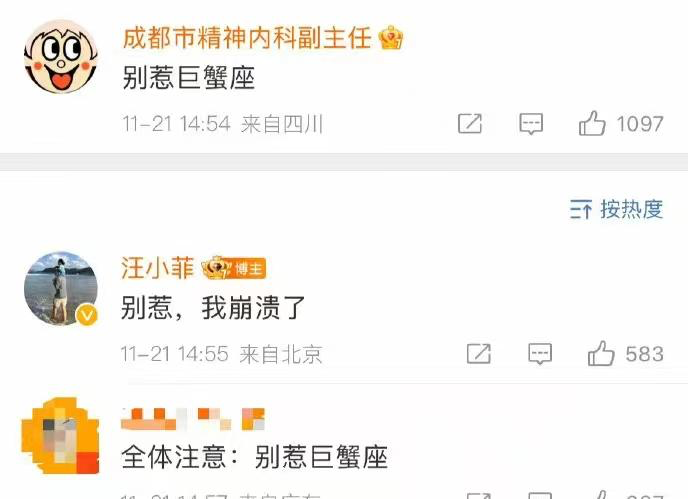This screenshot has width=688, height=499.
Task: Open reply bubble on 汪小菲's comment
Action: pos(540,354)
